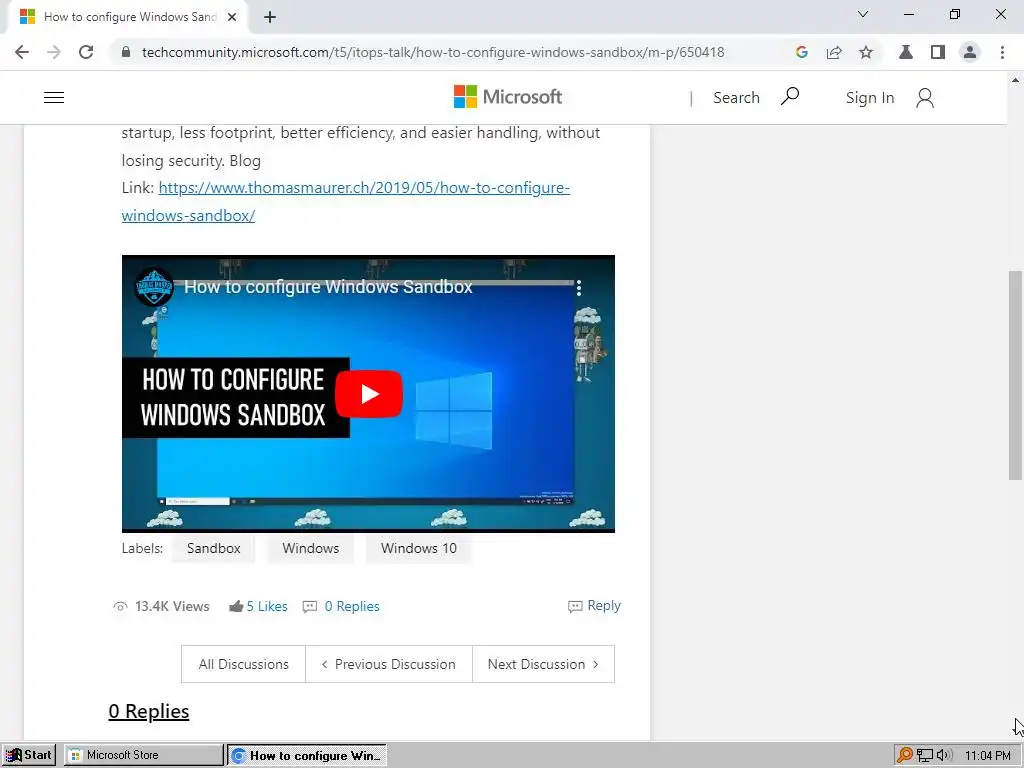
Task: Go to Previous Discussion
Action: click(x=389, y=664)
